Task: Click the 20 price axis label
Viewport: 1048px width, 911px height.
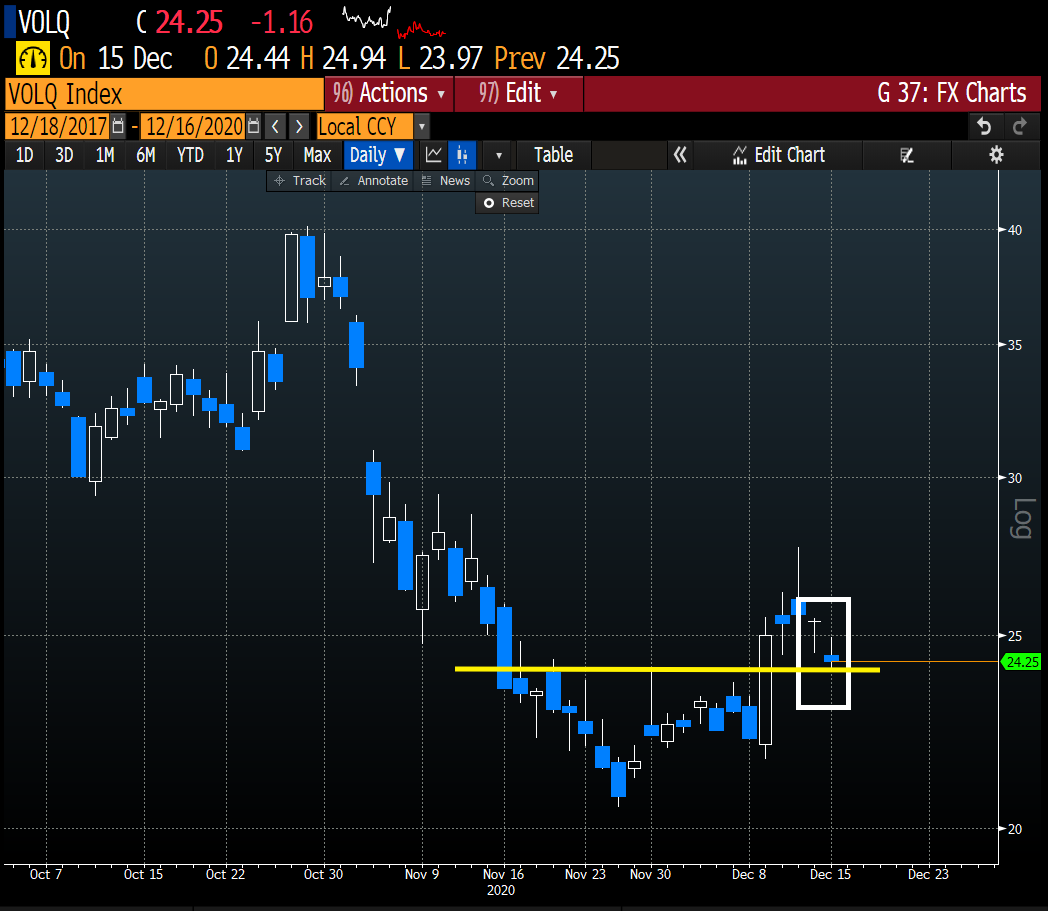Action: pyautogui.click(x=1015, y=829)
